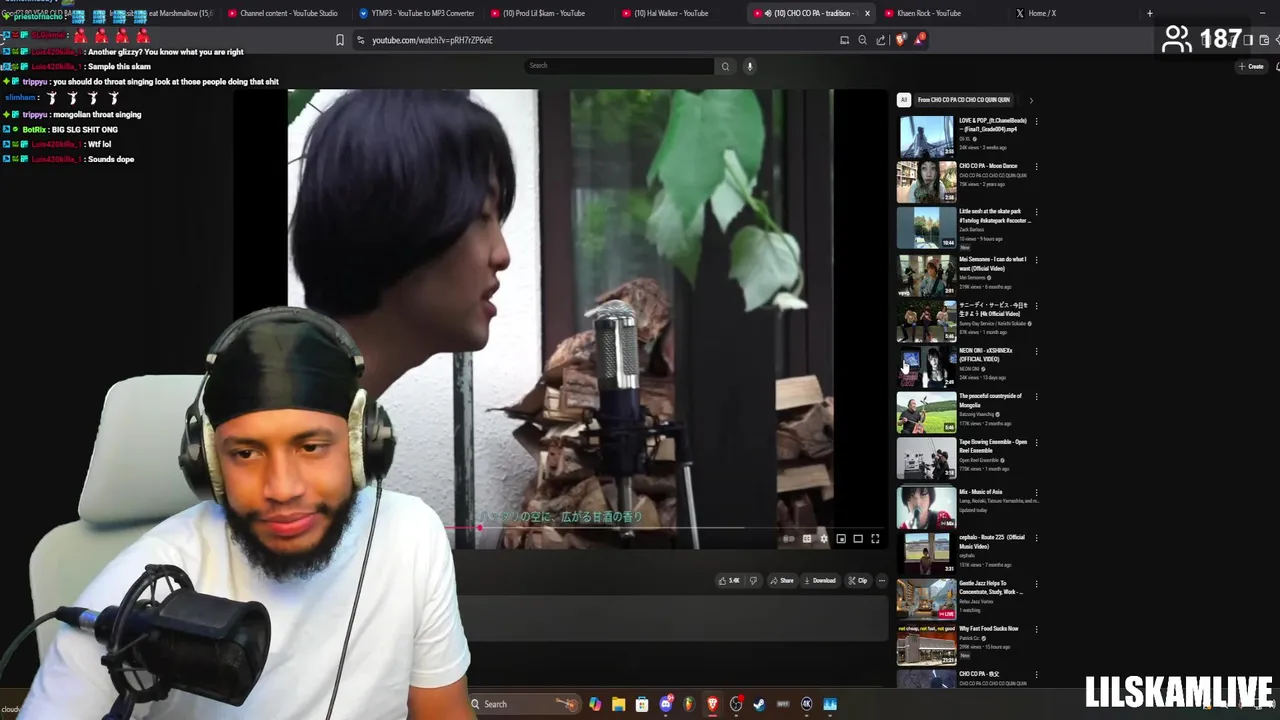
Task: Click the Download button below video
Action: [820, 581]
